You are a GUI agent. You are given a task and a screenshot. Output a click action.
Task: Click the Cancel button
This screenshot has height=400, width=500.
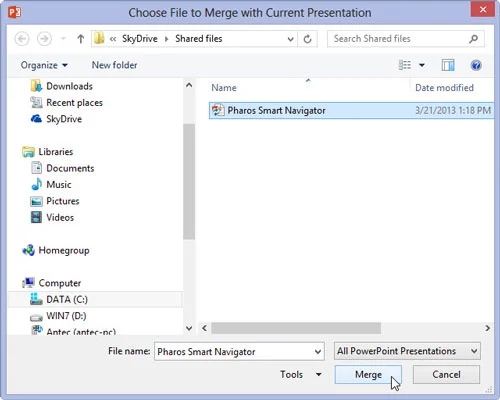pos(446,374)
